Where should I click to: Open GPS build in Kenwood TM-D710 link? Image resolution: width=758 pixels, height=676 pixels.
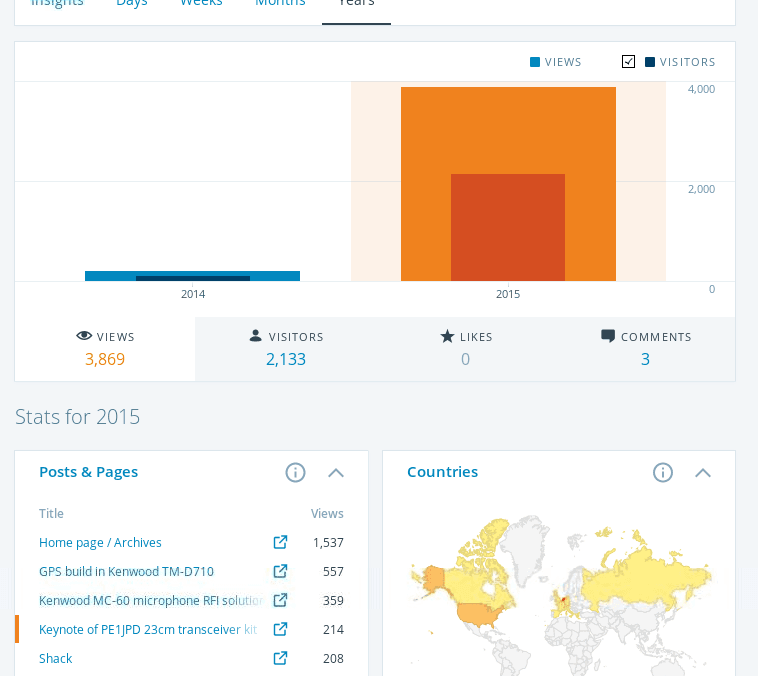[x=126, y=572]
